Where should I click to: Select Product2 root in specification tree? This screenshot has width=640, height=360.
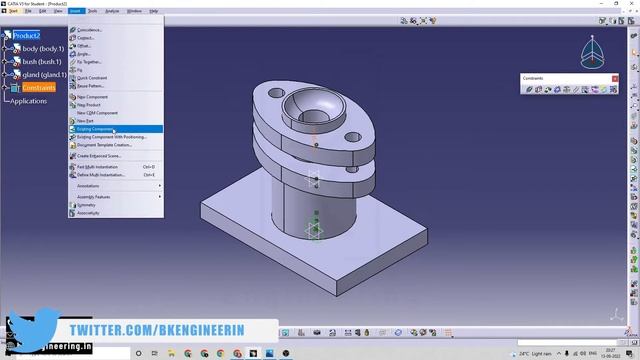coord(27,36)
